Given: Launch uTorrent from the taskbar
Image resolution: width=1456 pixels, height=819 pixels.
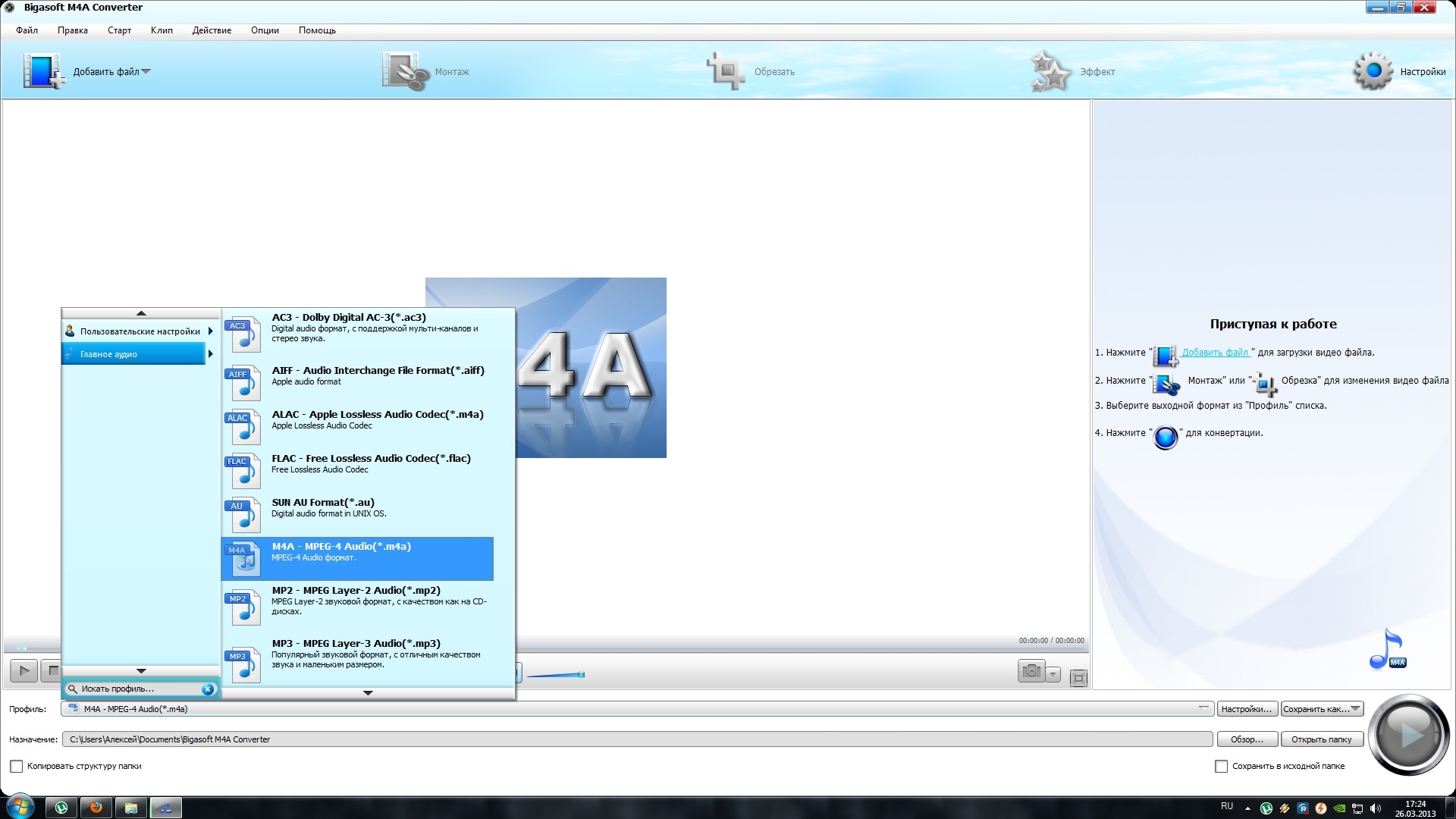Looking at the screenshot, I should pos(61,808).
